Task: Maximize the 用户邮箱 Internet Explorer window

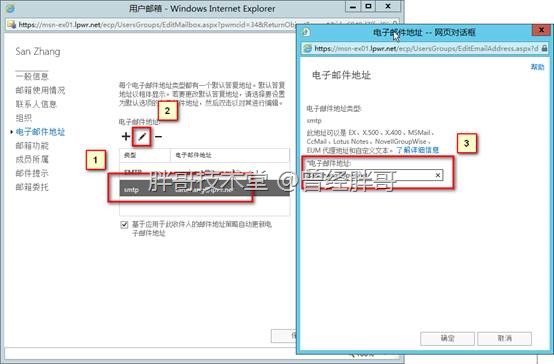Action: 368,7
